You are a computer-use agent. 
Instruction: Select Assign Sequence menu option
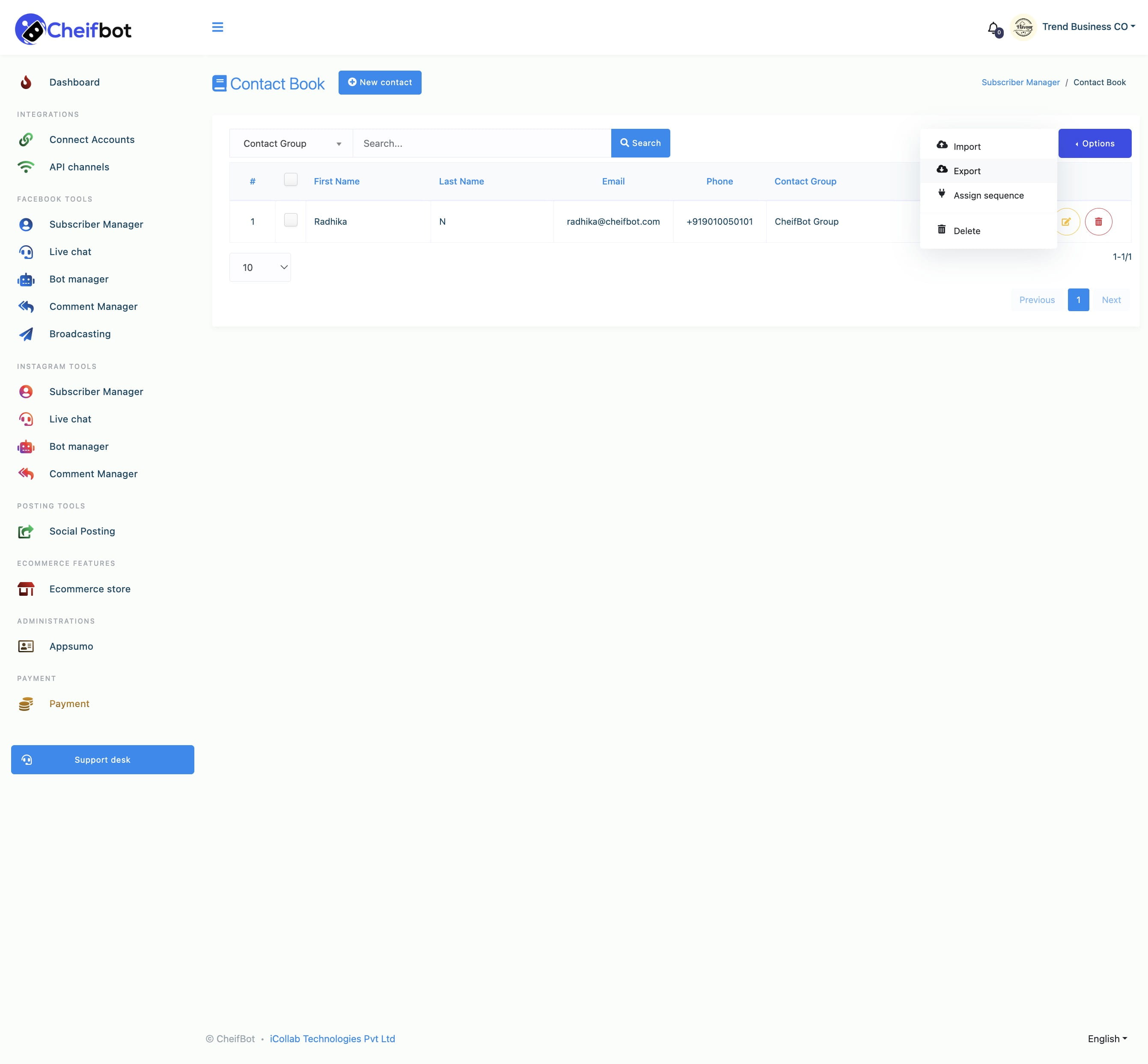(x=988, y=195)
